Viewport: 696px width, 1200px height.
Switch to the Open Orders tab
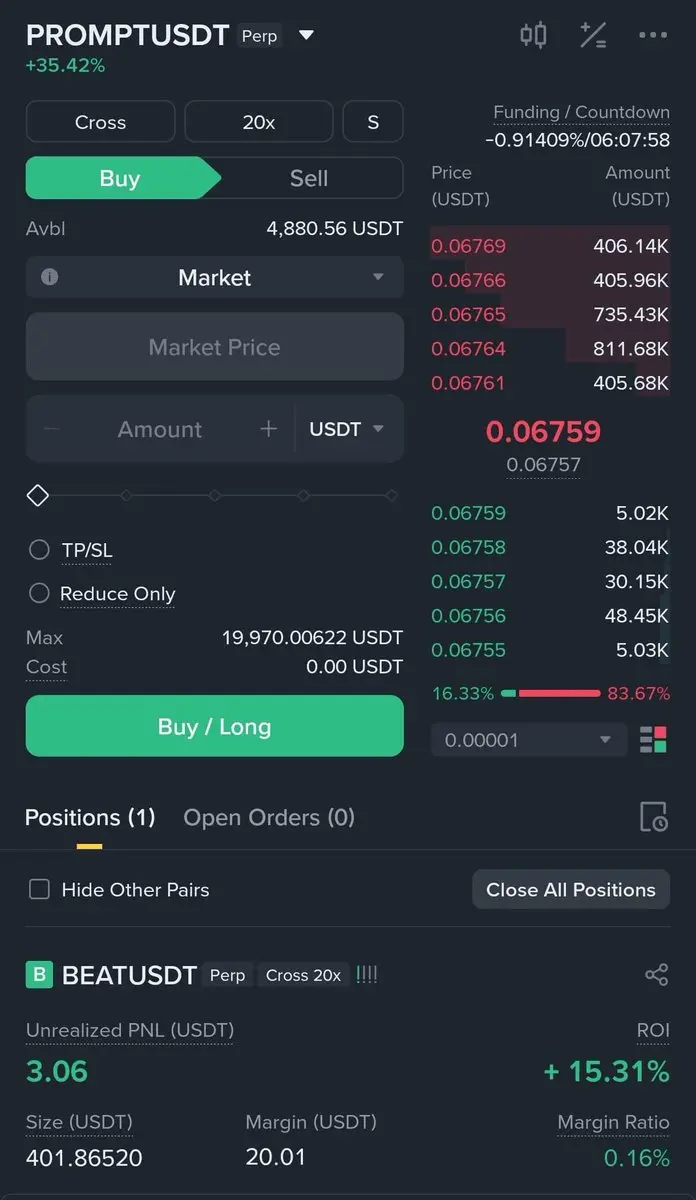click(268, 817)
